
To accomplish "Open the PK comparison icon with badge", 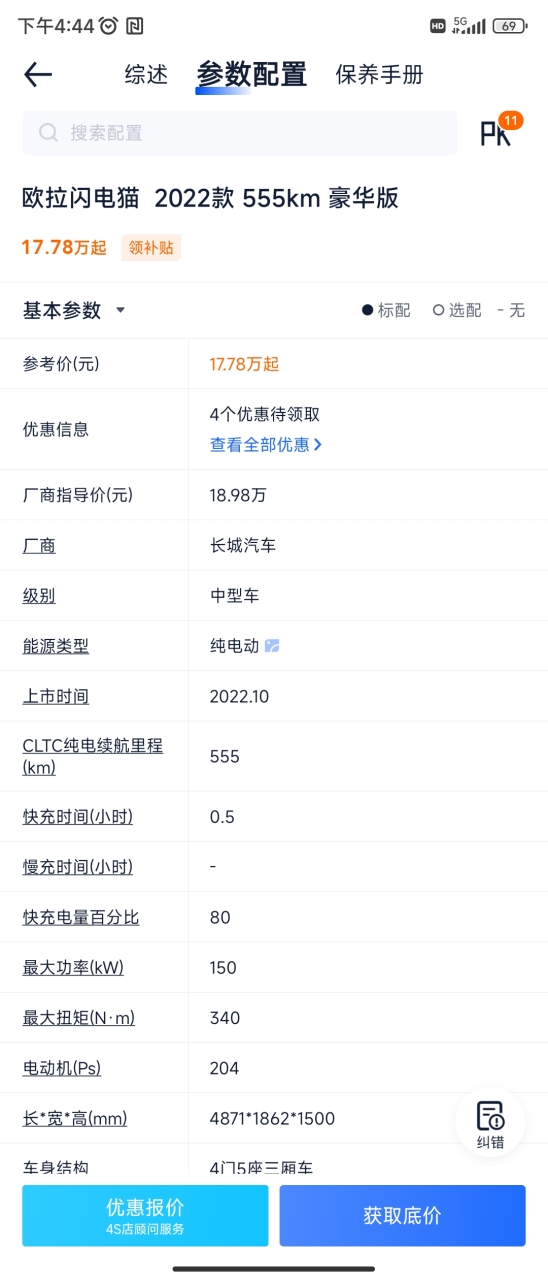I will click(499, 132).
